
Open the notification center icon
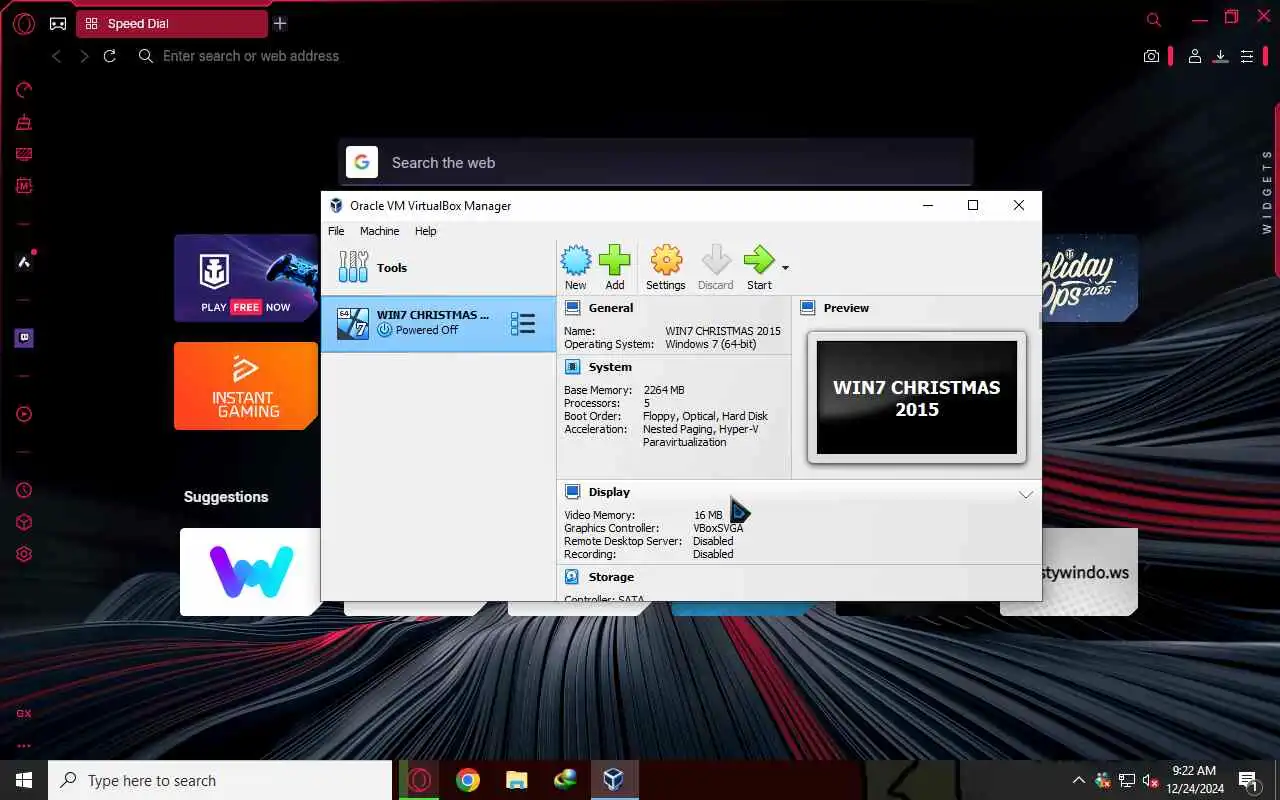(1248, 780)
